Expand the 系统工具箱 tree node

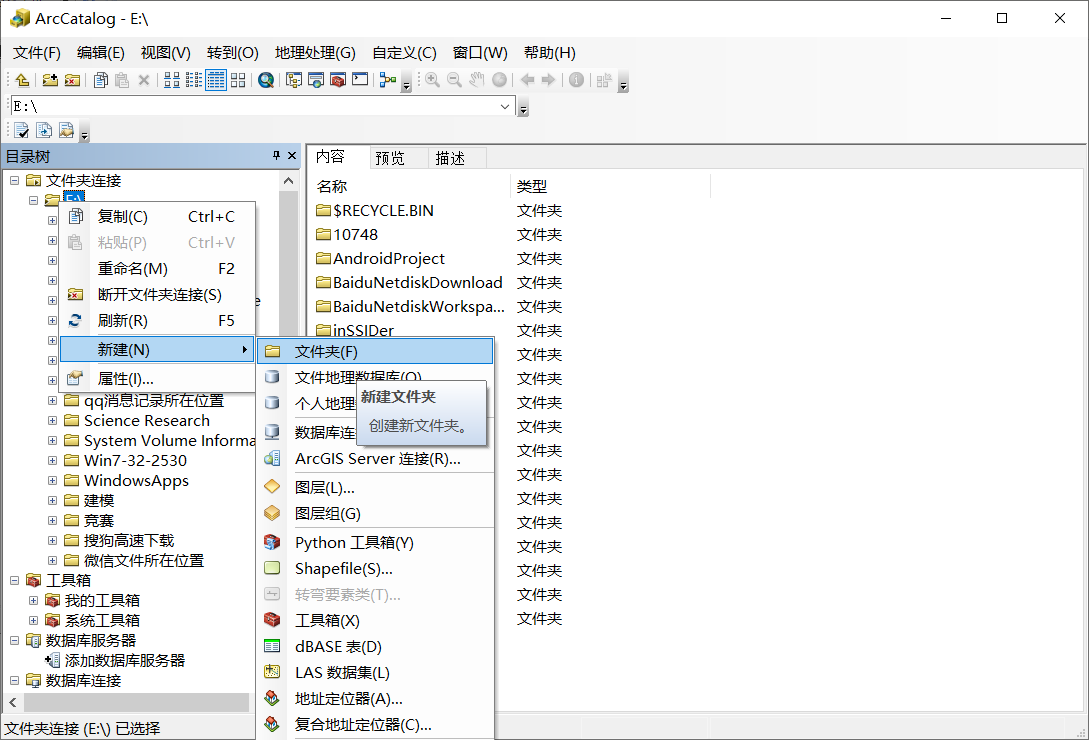(x=33, y=620)
